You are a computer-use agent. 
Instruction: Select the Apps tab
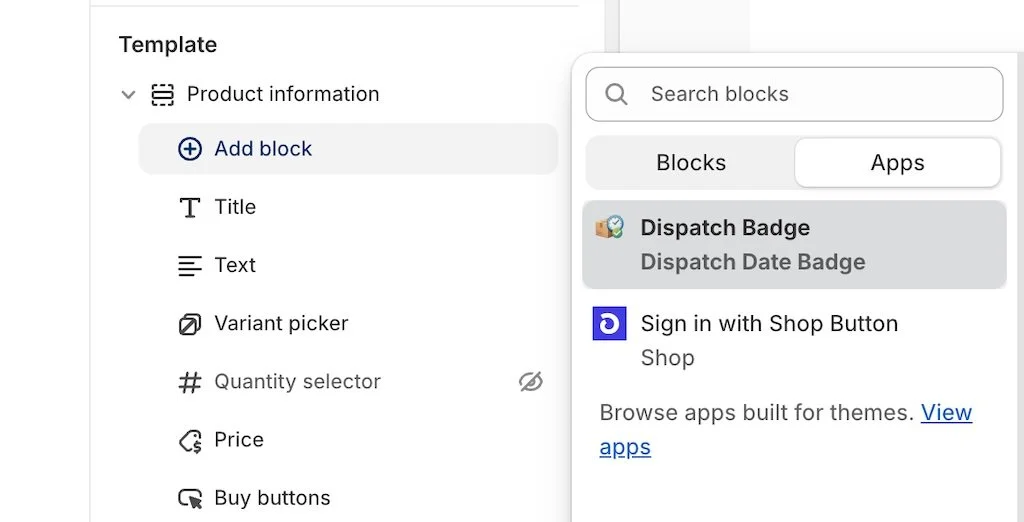[897, 163]
